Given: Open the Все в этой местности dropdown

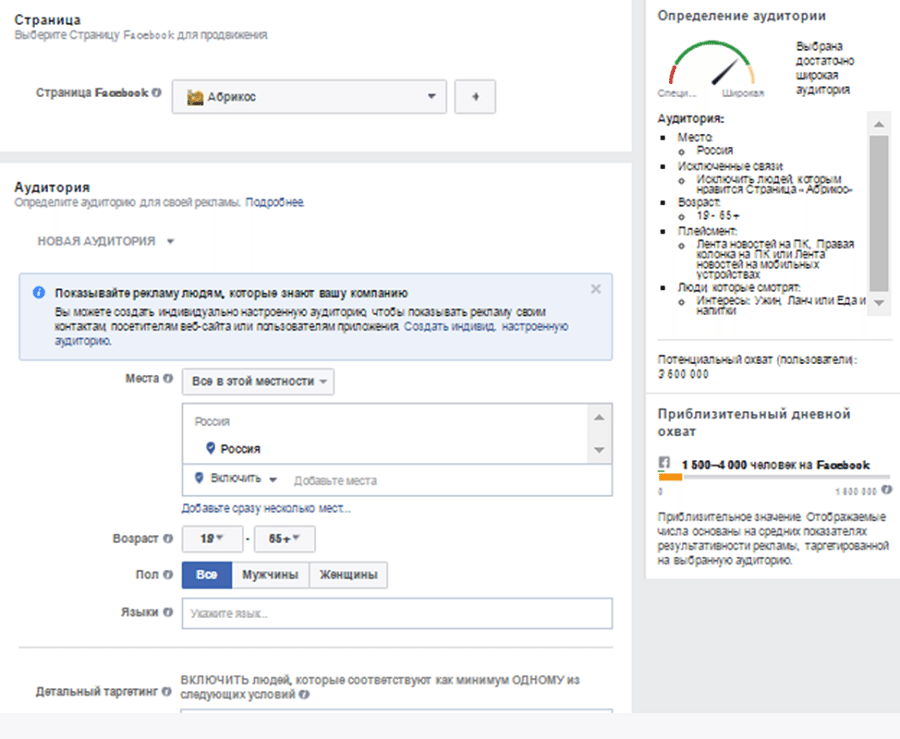Looking at the screenshot, I should pyautogui.click(x=258, y=381).
